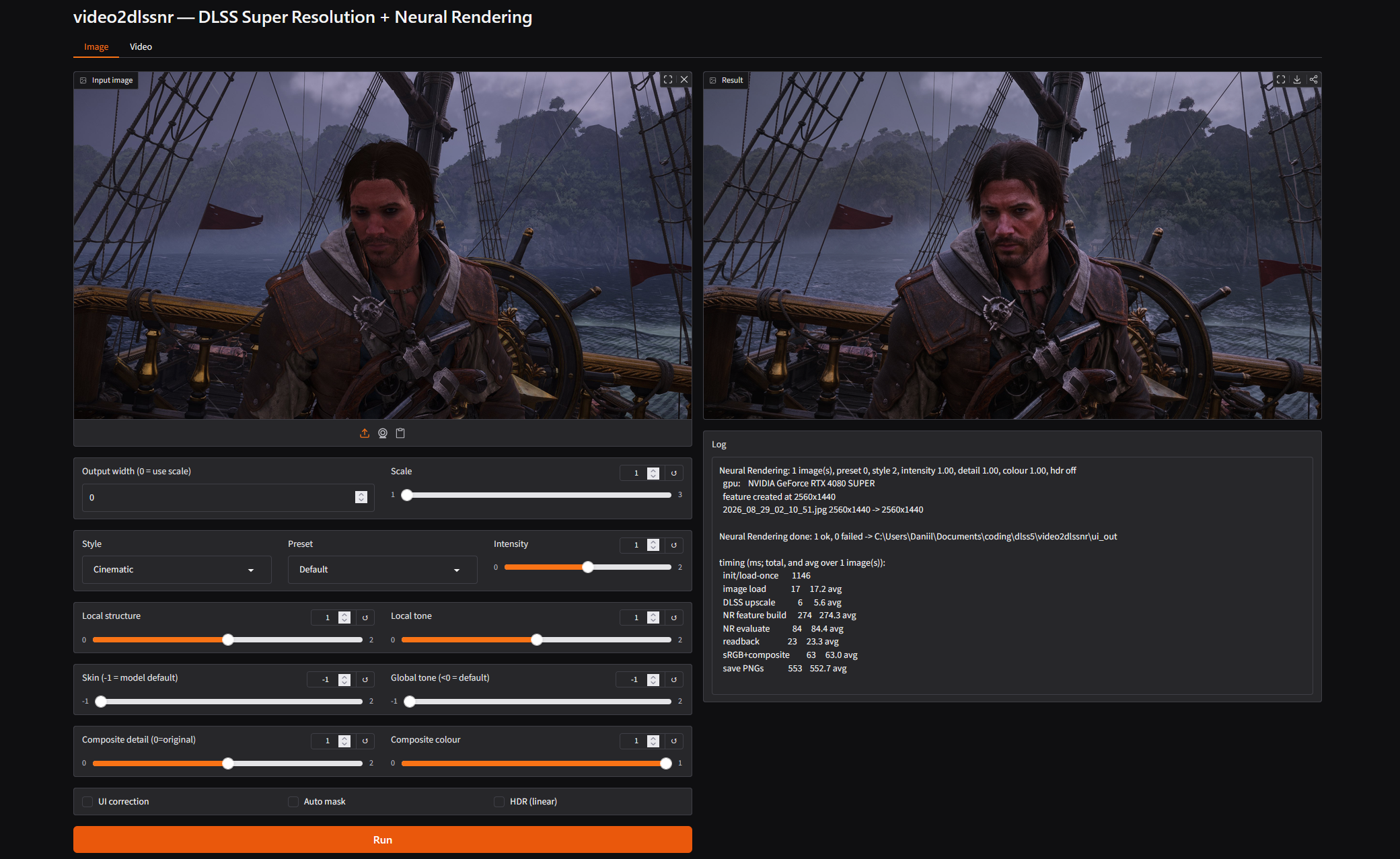Click the Intensity number stepper

click(653, 545)
